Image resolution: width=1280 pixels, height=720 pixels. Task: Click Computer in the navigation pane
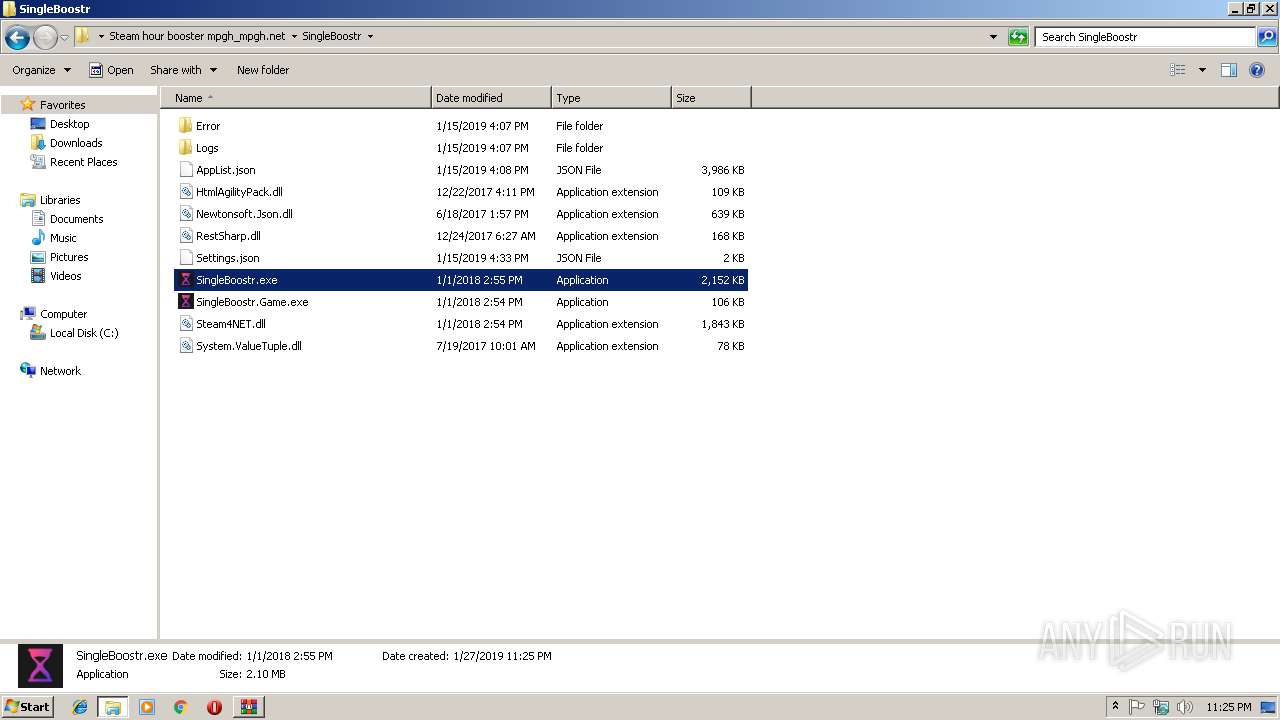pyautogui.click(x=63, y=314)
